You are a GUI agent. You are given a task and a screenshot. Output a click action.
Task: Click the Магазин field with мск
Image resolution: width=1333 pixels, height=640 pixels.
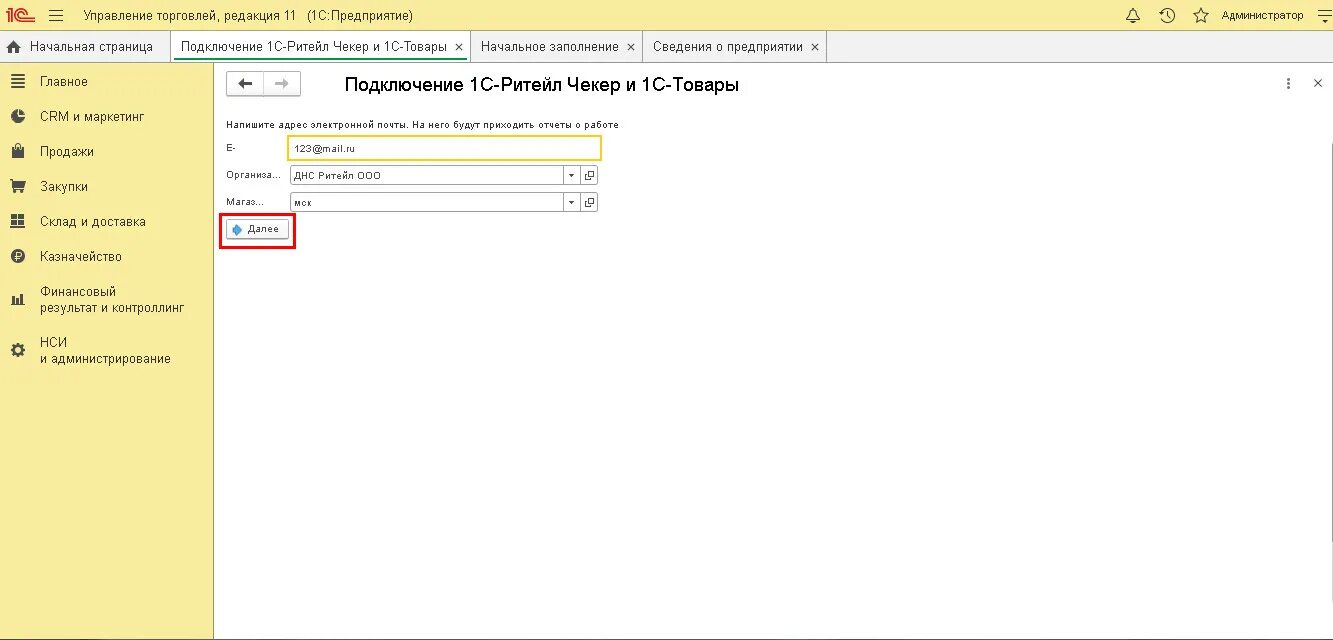click(x=427, y=202)
